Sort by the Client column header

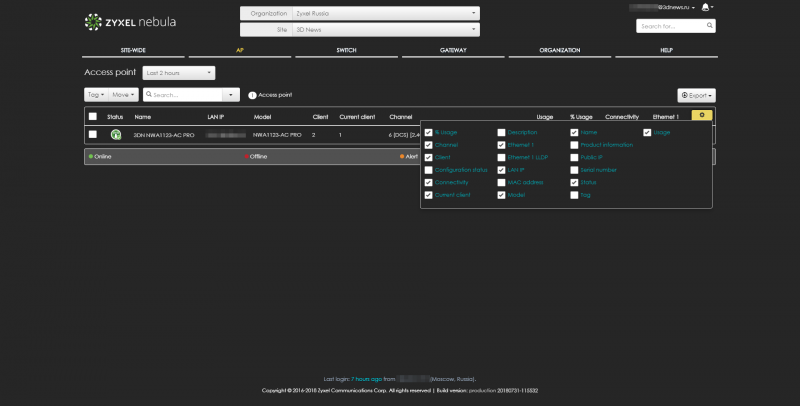(x=320, y=117)
